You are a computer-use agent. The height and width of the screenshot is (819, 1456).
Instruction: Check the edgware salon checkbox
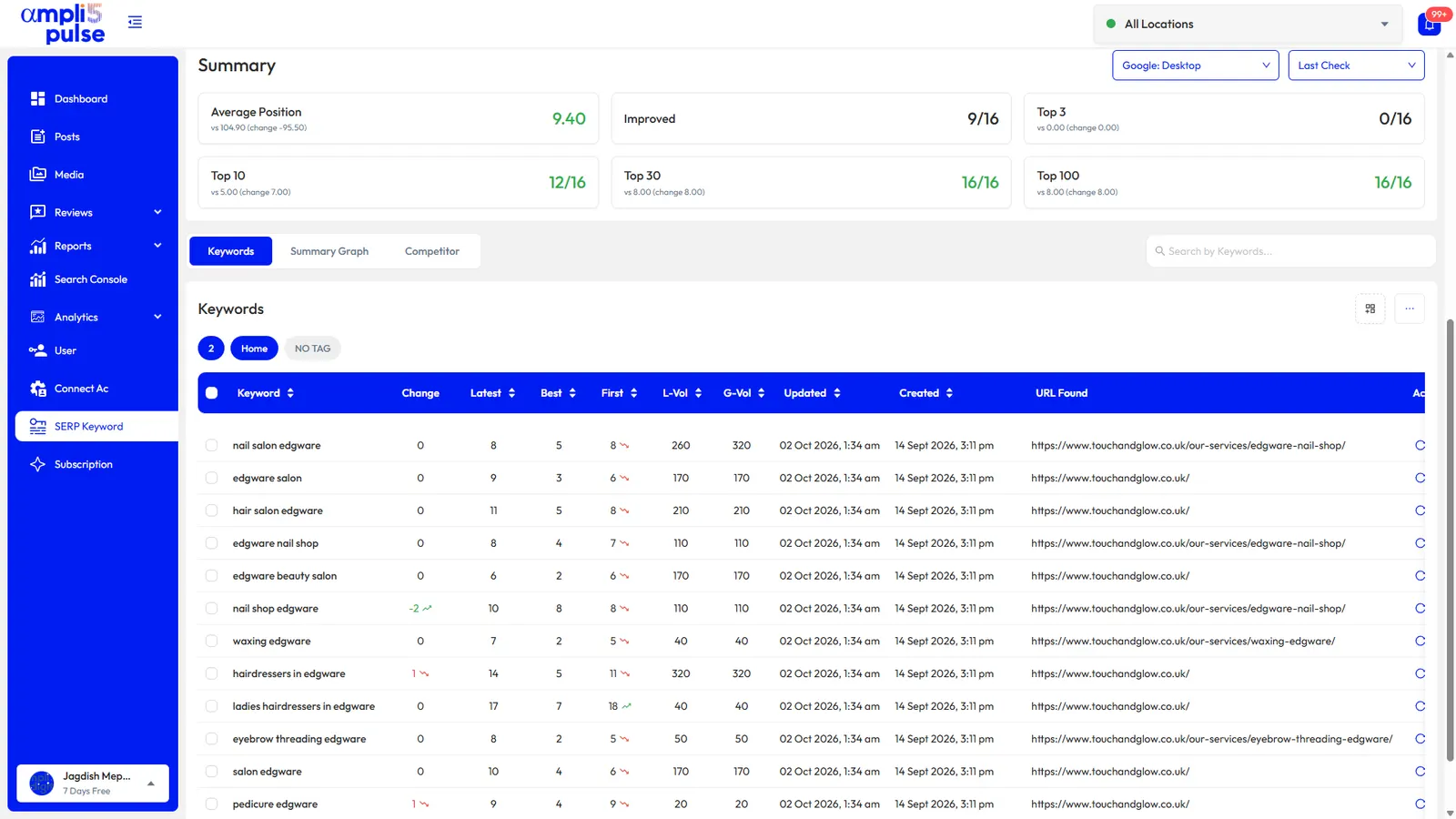pos(211,478)
